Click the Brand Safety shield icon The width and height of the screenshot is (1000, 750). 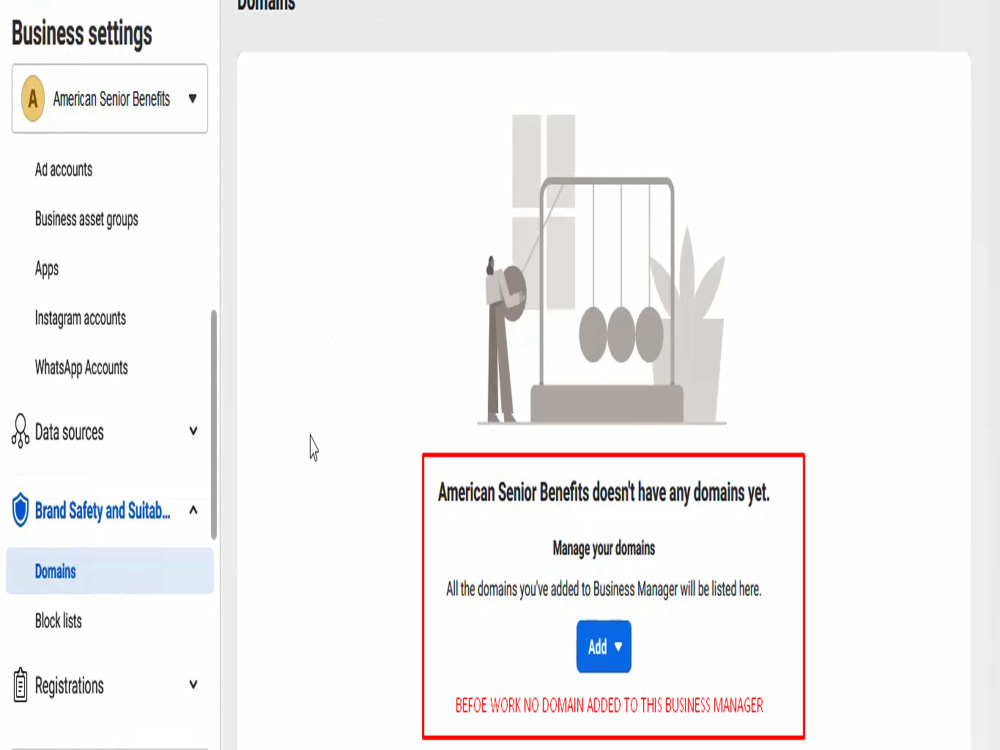click(20, 510)
